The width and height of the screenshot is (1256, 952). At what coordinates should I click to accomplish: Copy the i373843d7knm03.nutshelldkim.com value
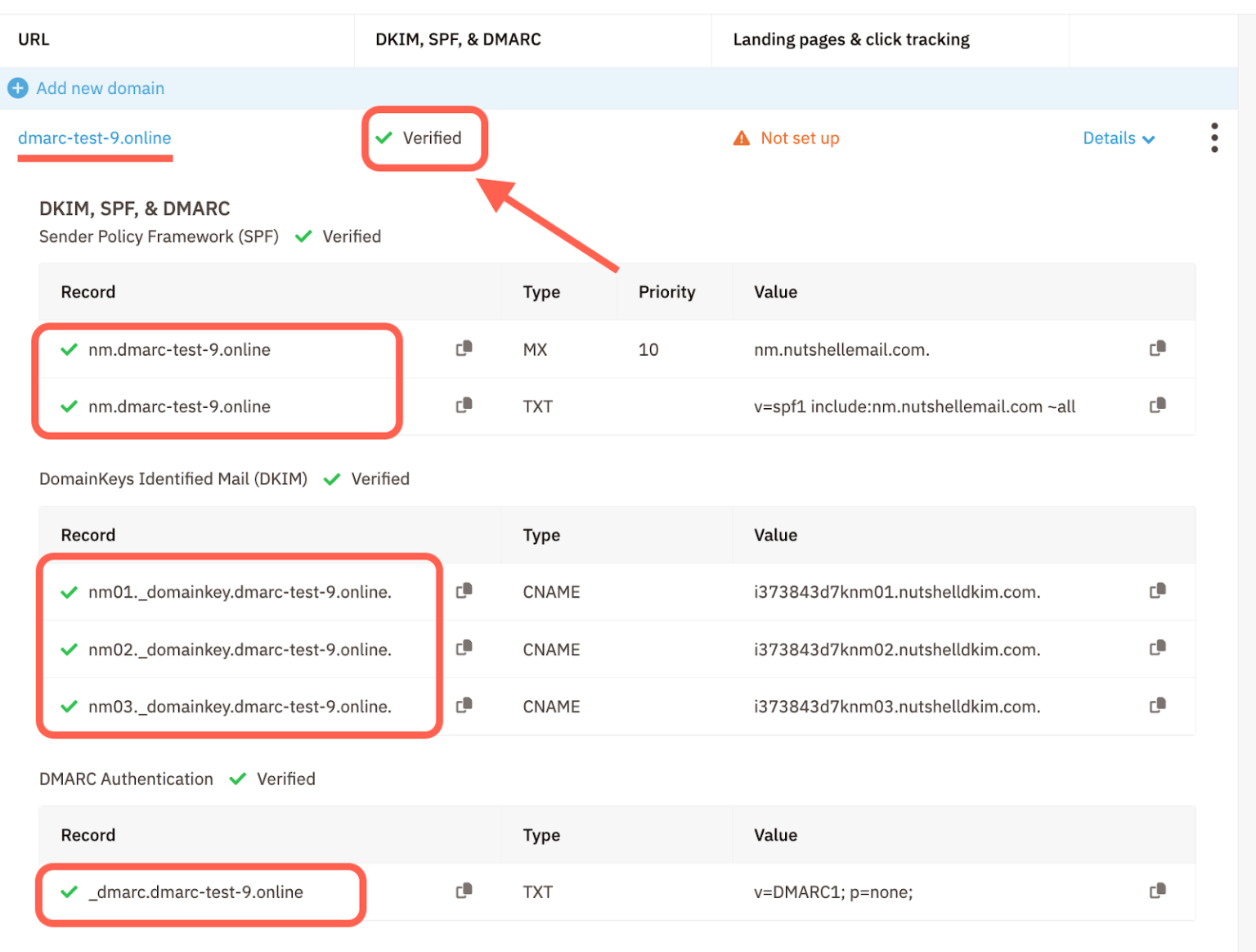pyautogui.click(x=1158, y=705)
